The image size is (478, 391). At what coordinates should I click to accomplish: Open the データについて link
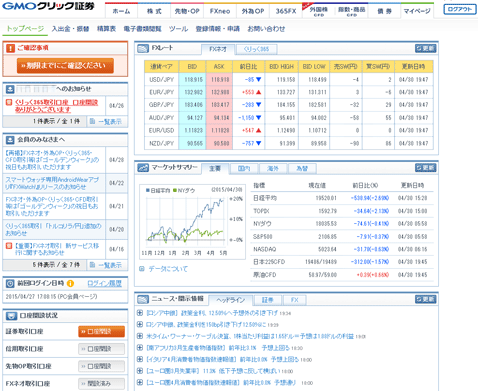(168, 269)
